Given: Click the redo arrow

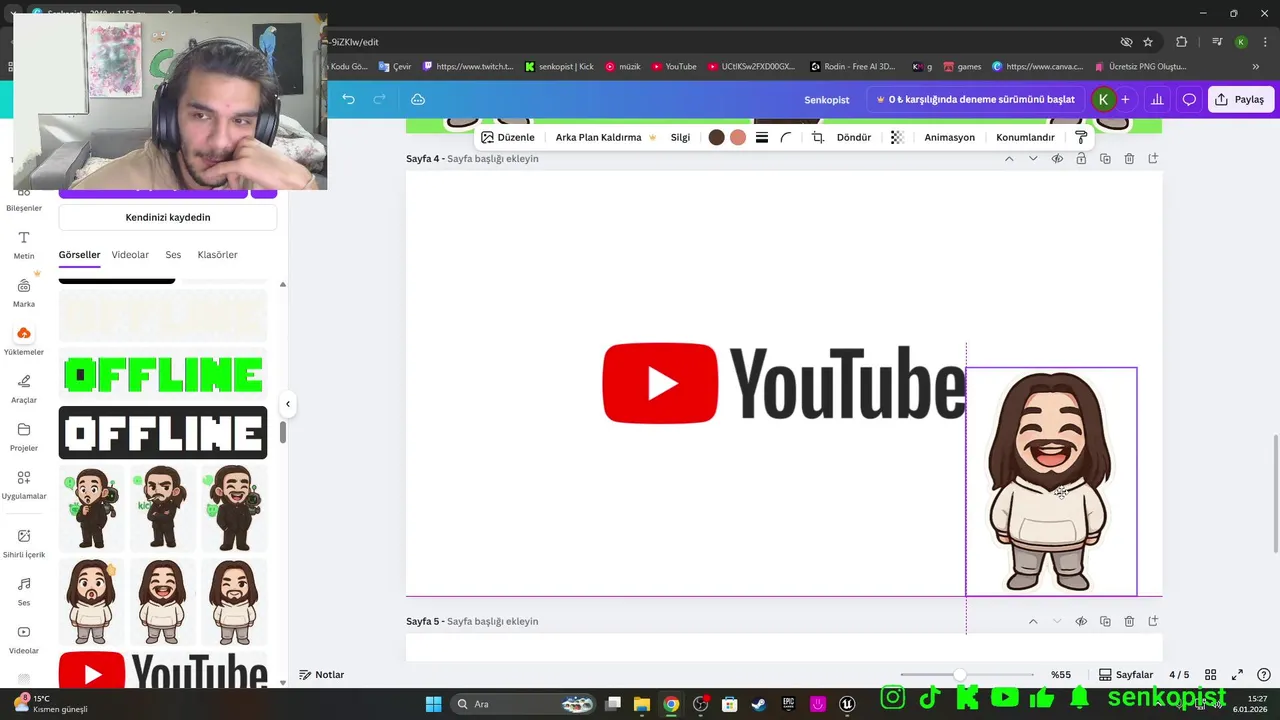Looking at the screenshot, I should [x=379, y=99].
